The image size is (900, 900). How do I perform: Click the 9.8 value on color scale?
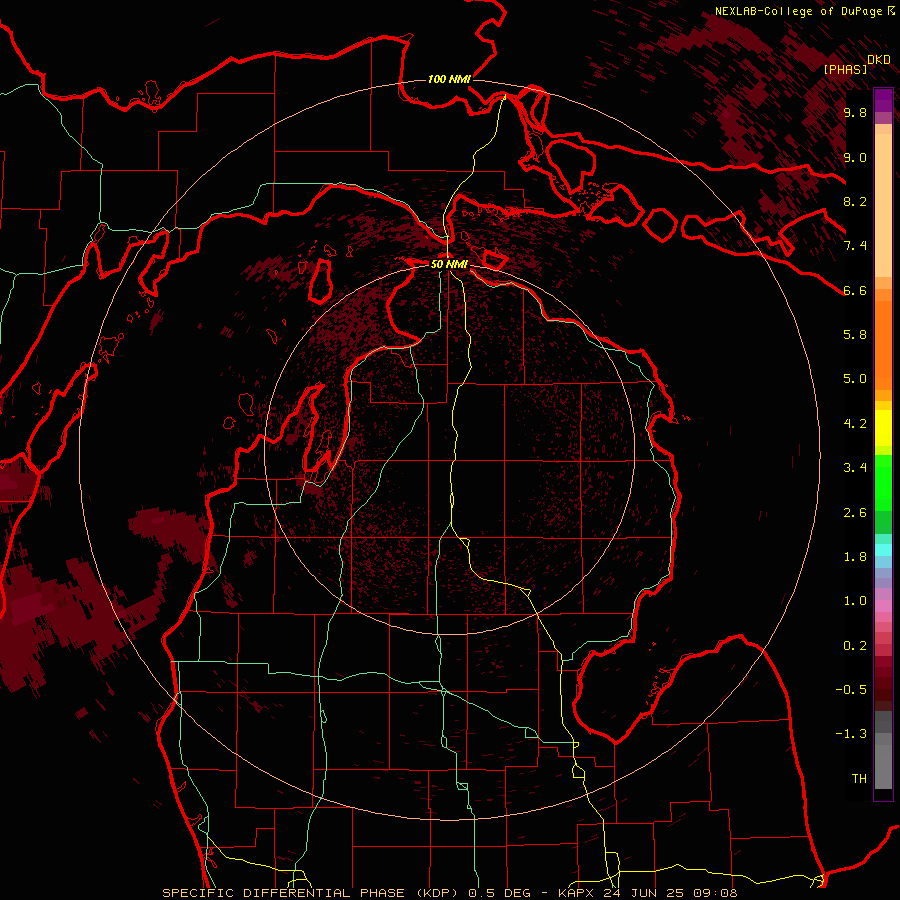[x=855, y=113]
